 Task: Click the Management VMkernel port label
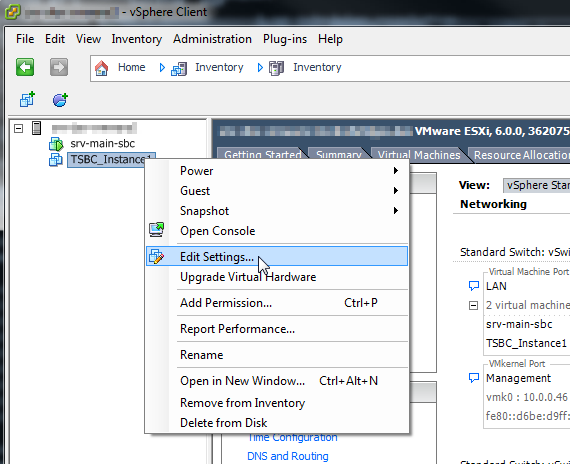(518, 378)
